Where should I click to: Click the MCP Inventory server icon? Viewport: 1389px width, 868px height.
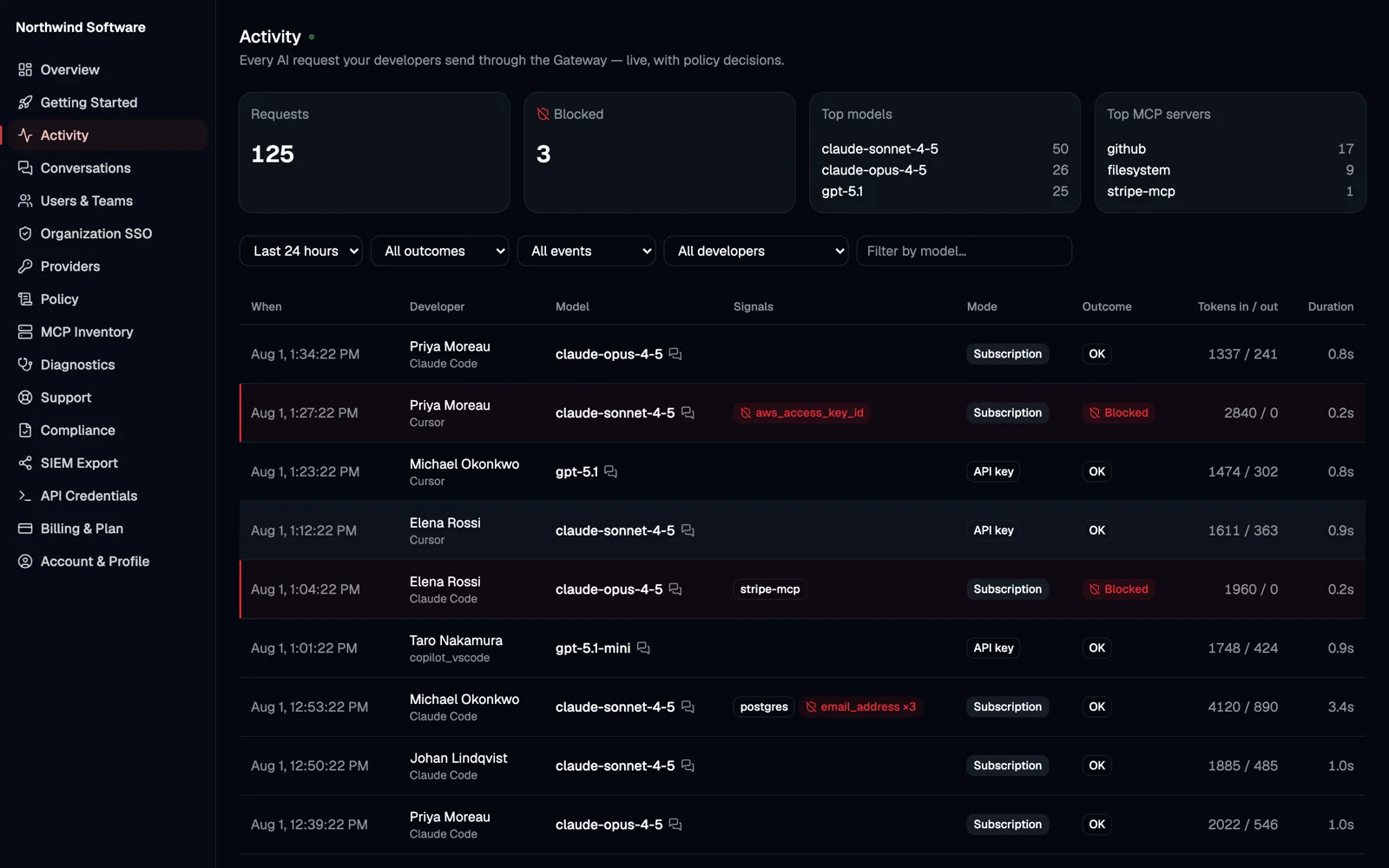pyautogui.click(x=25, y=332)
